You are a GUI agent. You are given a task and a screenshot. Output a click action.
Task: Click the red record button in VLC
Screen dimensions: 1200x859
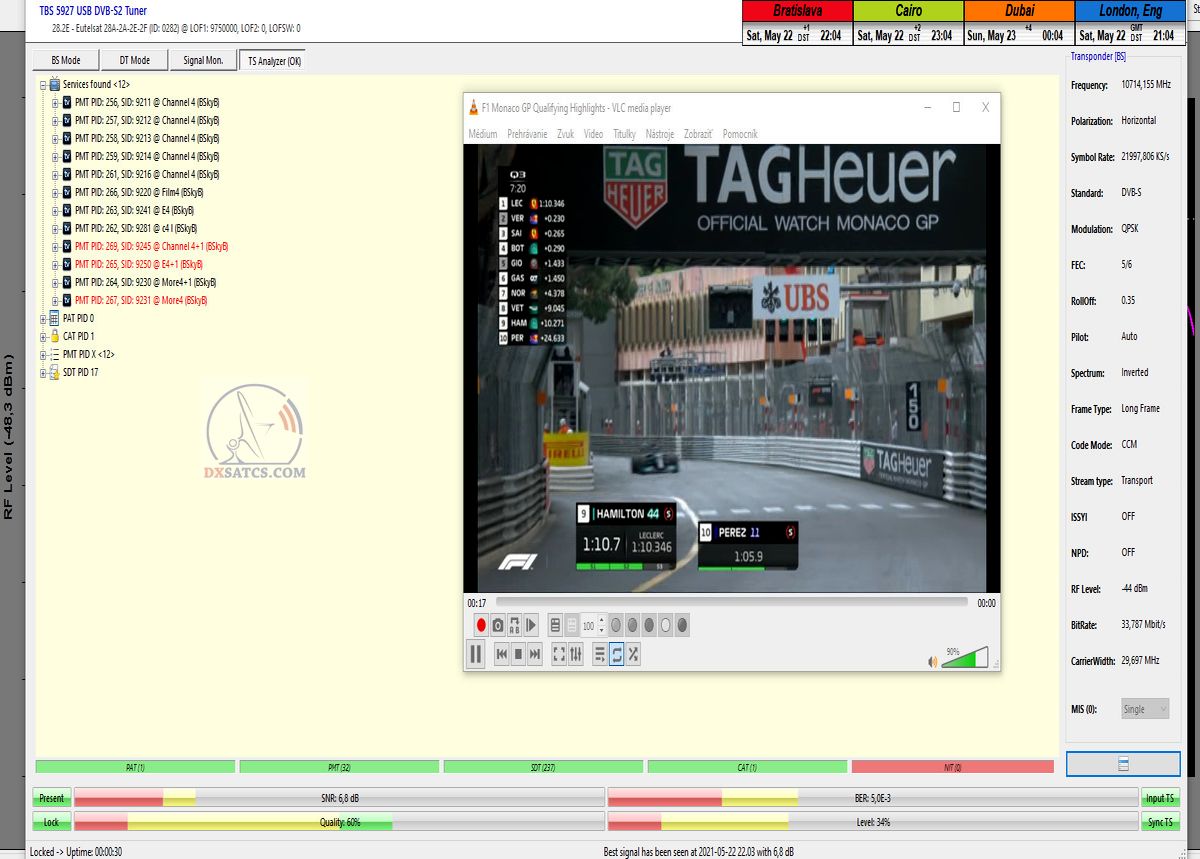(x=481, y=626)
